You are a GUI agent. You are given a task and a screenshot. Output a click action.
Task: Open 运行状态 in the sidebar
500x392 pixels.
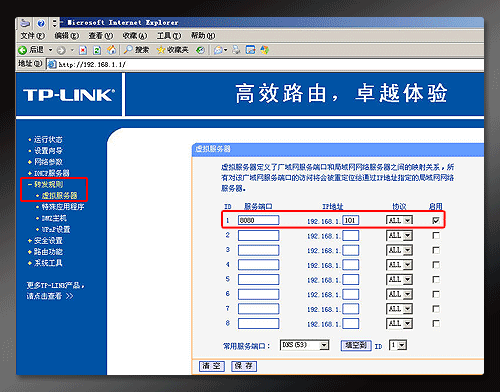click(x=48, y=139)
